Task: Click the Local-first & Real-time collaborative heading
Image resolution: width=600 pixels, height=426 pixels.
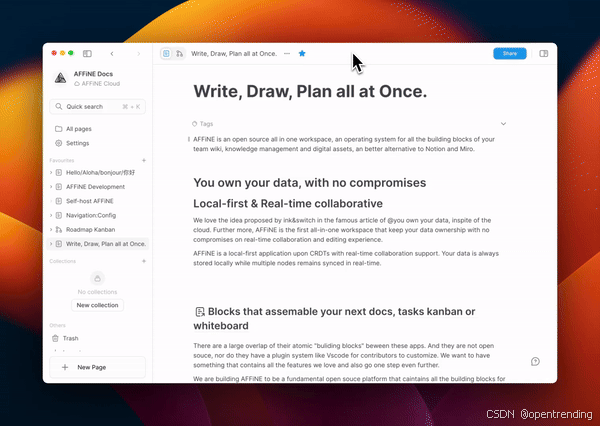Action: (288, 204)
